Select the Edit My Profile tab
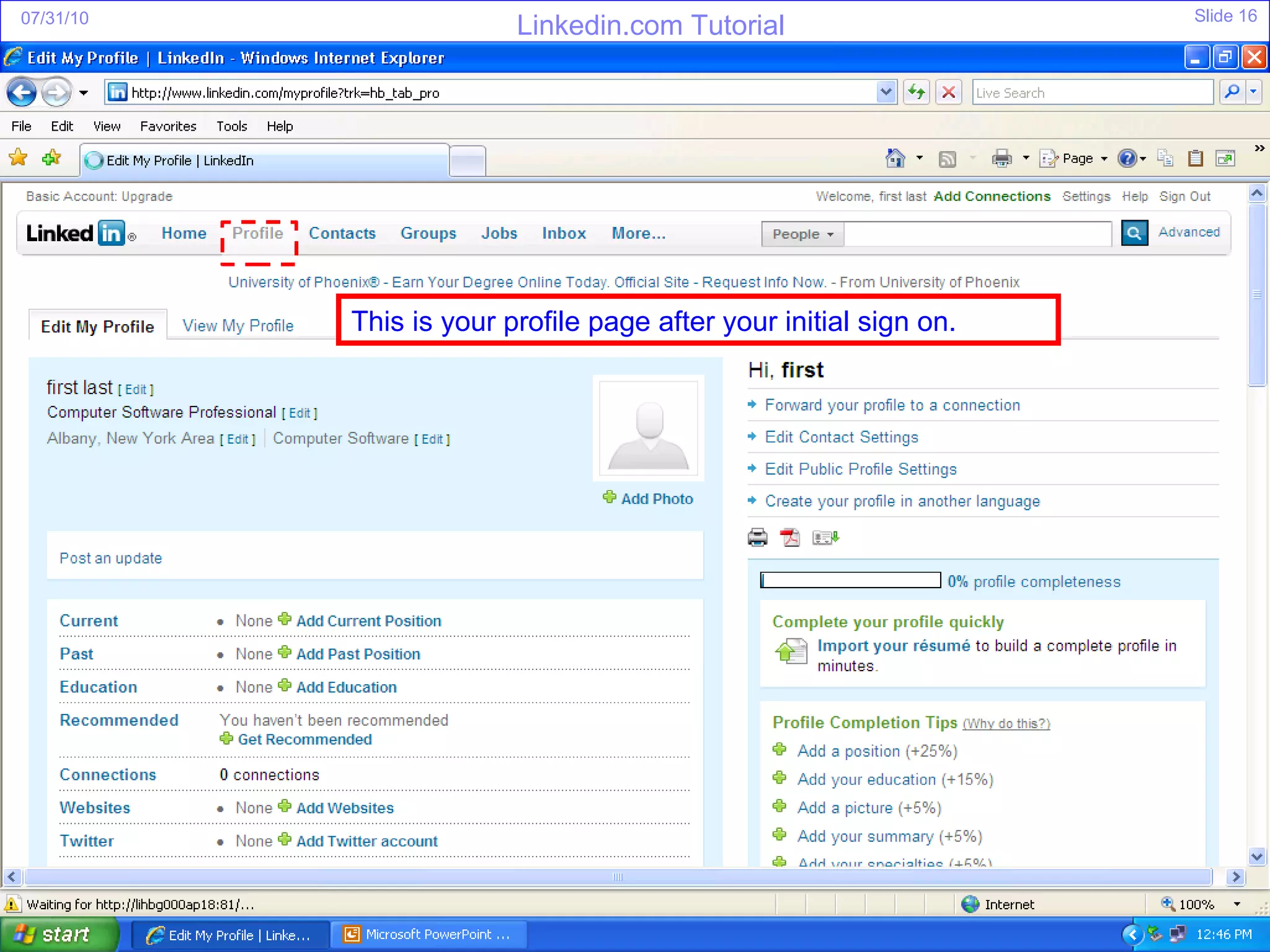1270x952 pixels. point(97,327)
